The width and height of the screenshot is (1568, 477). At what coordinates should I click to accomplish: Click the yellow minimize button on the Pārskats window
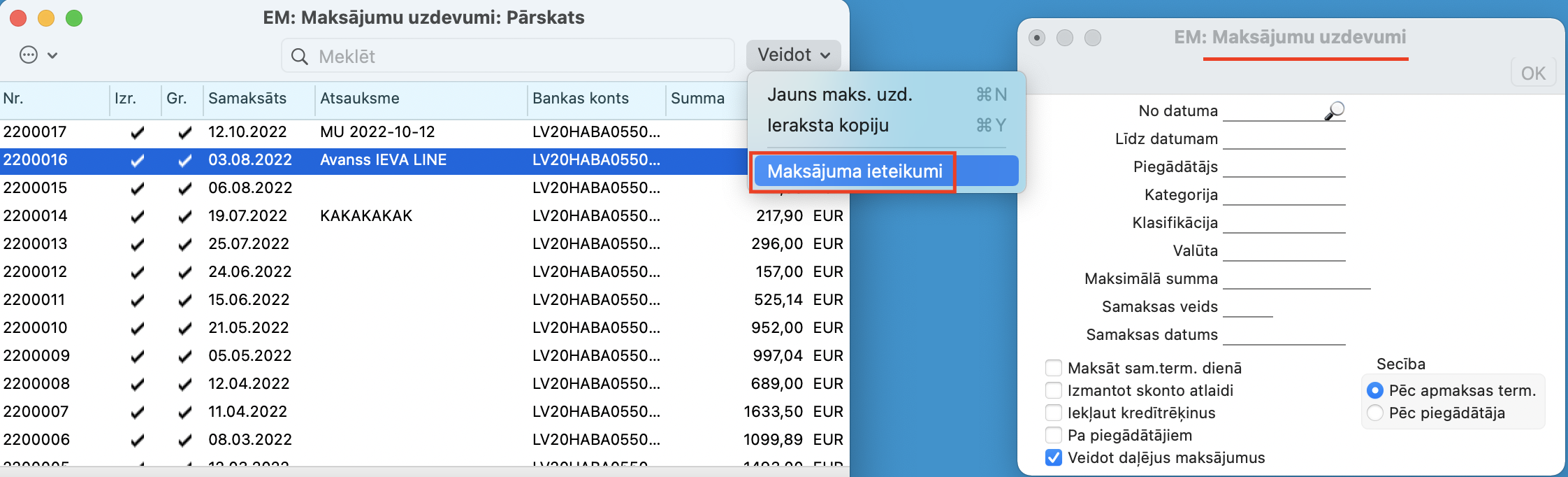[x=46, y=18]
